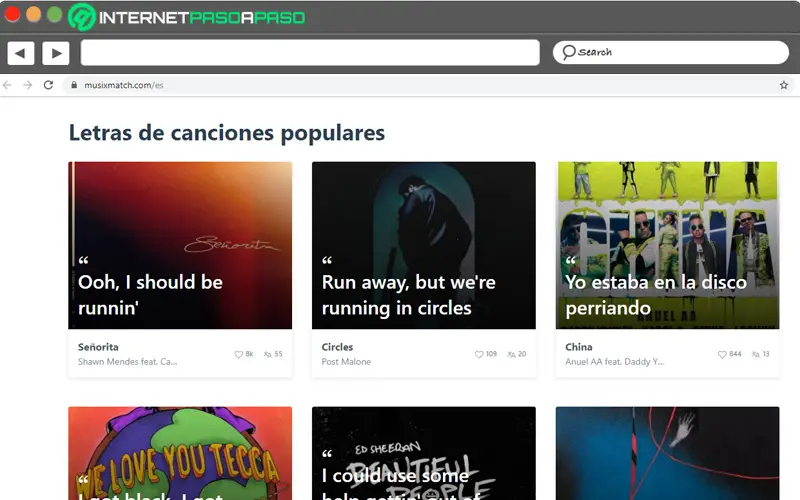Click the heart icon on China card
800x500 pixels.
click(722, 354)
